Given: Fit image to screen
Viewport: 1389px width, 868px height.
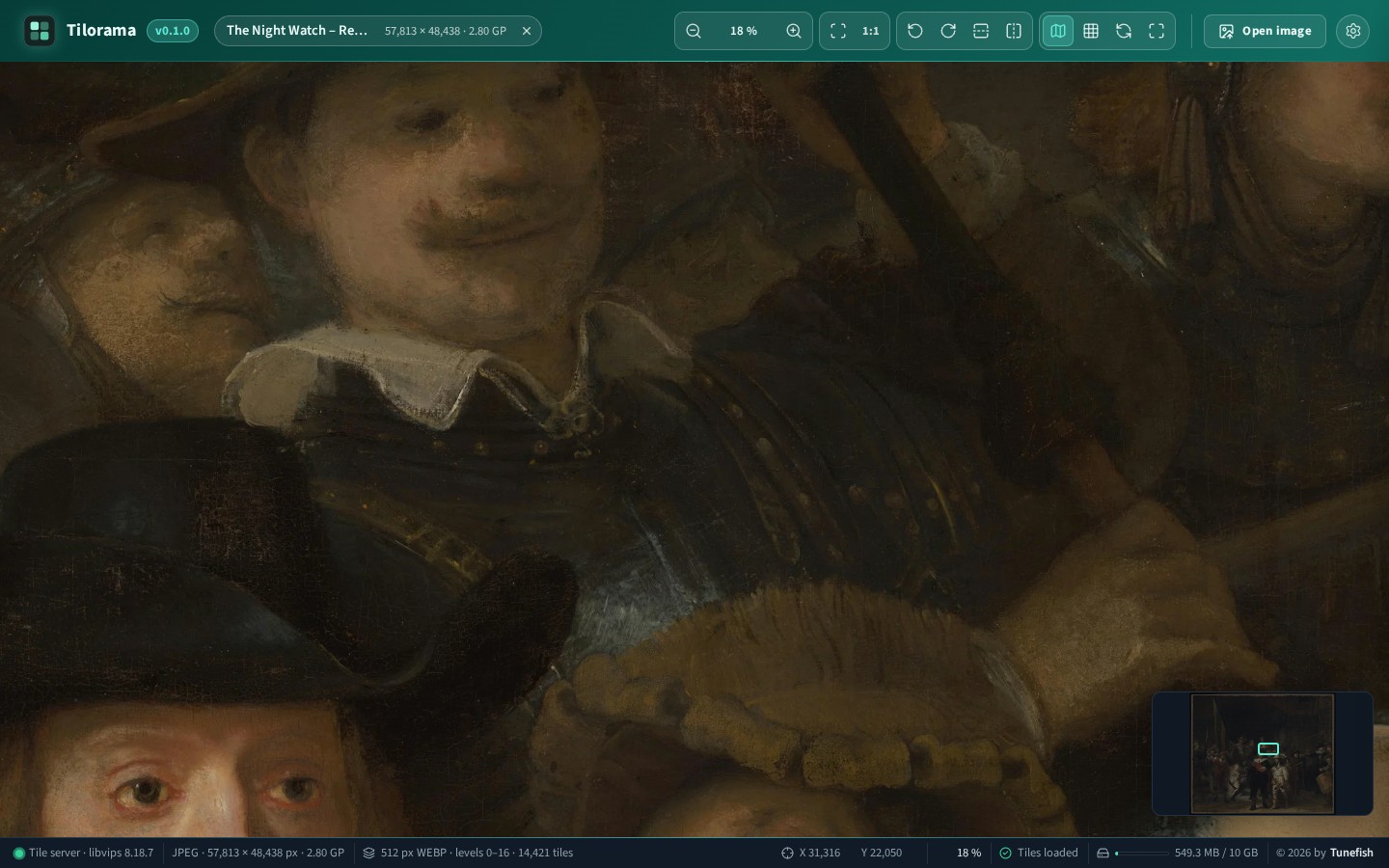Looking at the screenshot, I should tap(838, 31).
